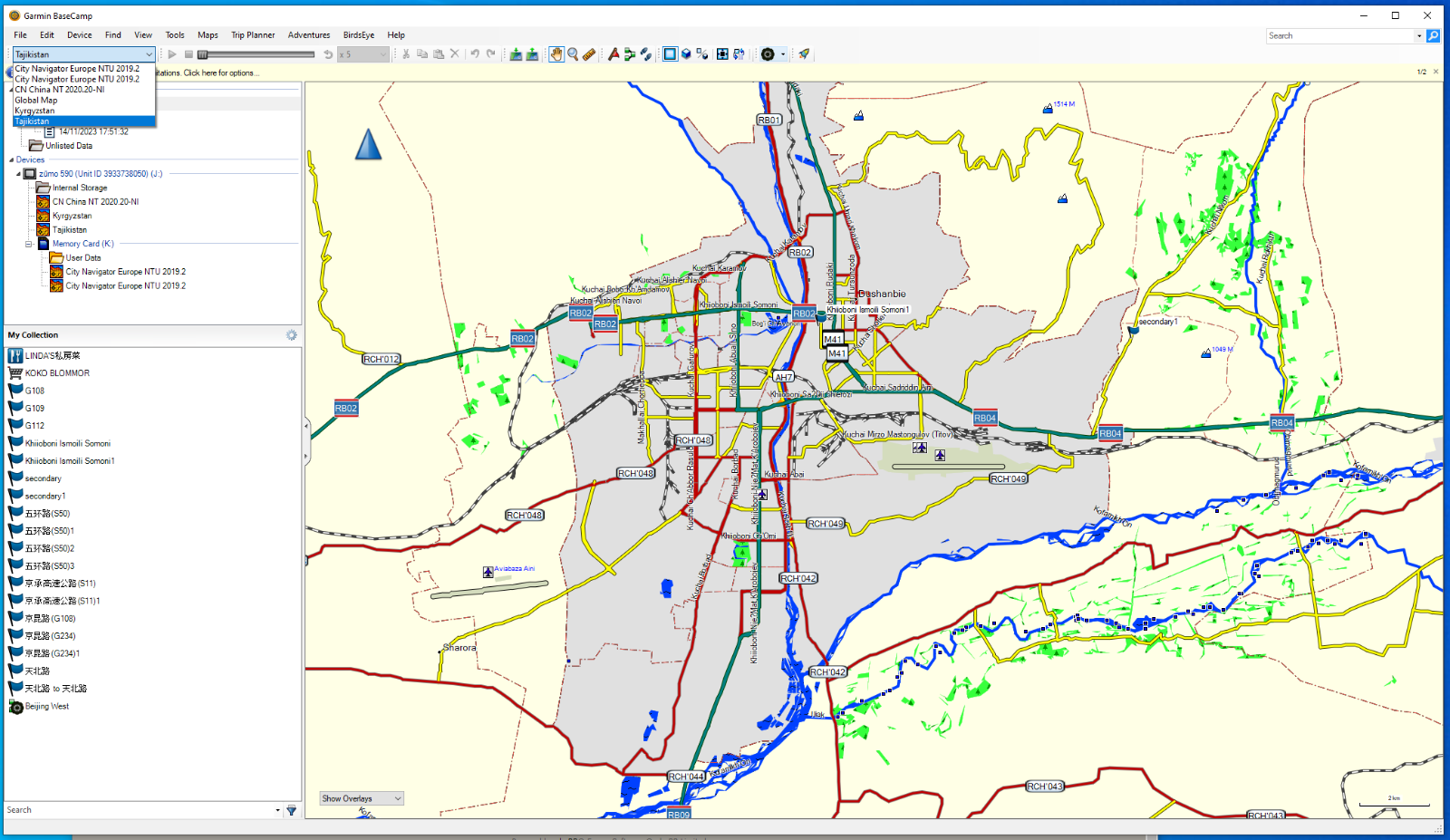The width and height of the screenshot is (1450, 840).
Task: Click My Collection gear options icon
Action: [x=292, y=335]
